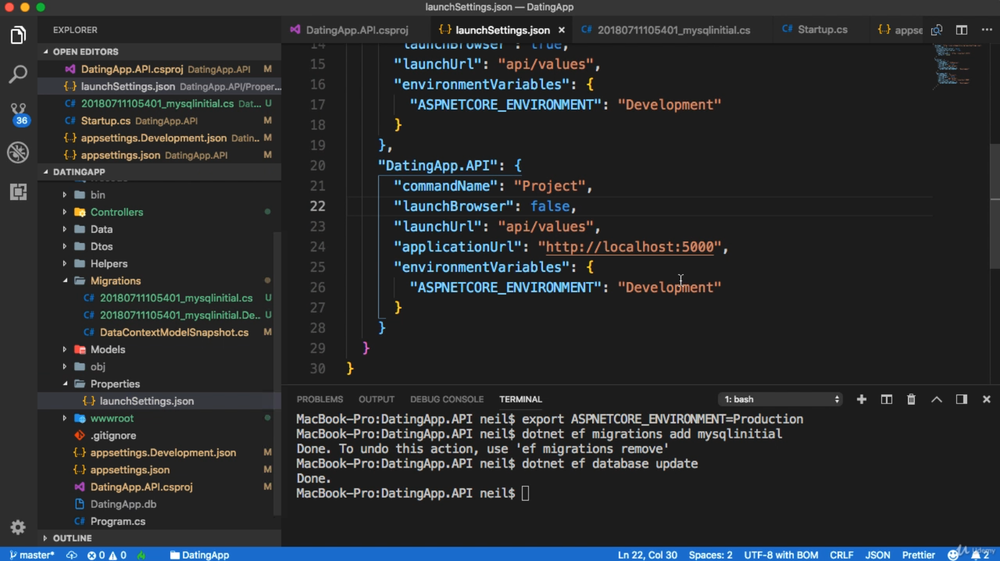This screenshot has height=561, width=1000.
Task: Open the Debug view icon
Action: [x=18, y=152]
